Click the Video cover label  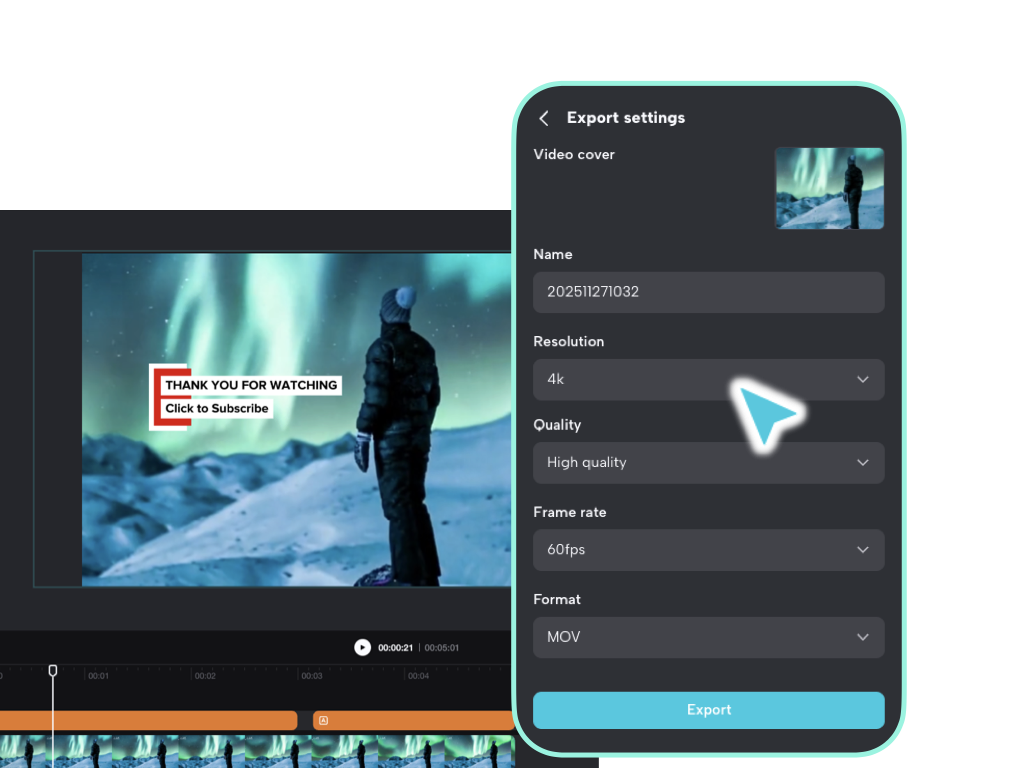coord(574,154)
